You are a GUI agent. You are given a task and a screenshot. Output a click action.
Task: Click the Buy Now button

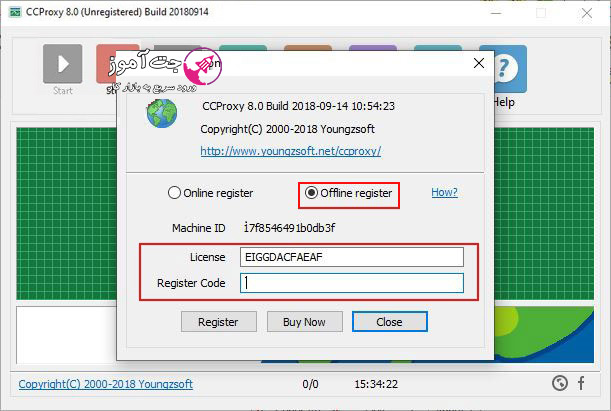(x=305, y=322)
